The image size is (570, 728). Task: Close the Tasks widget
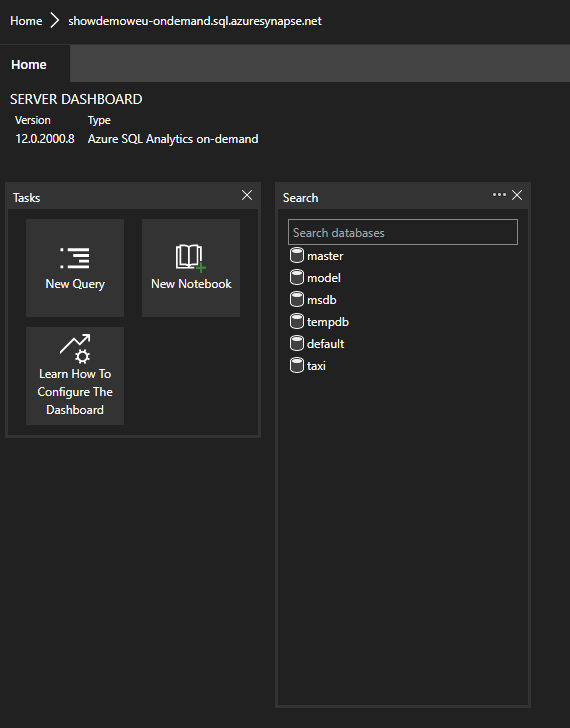point(247,195)
